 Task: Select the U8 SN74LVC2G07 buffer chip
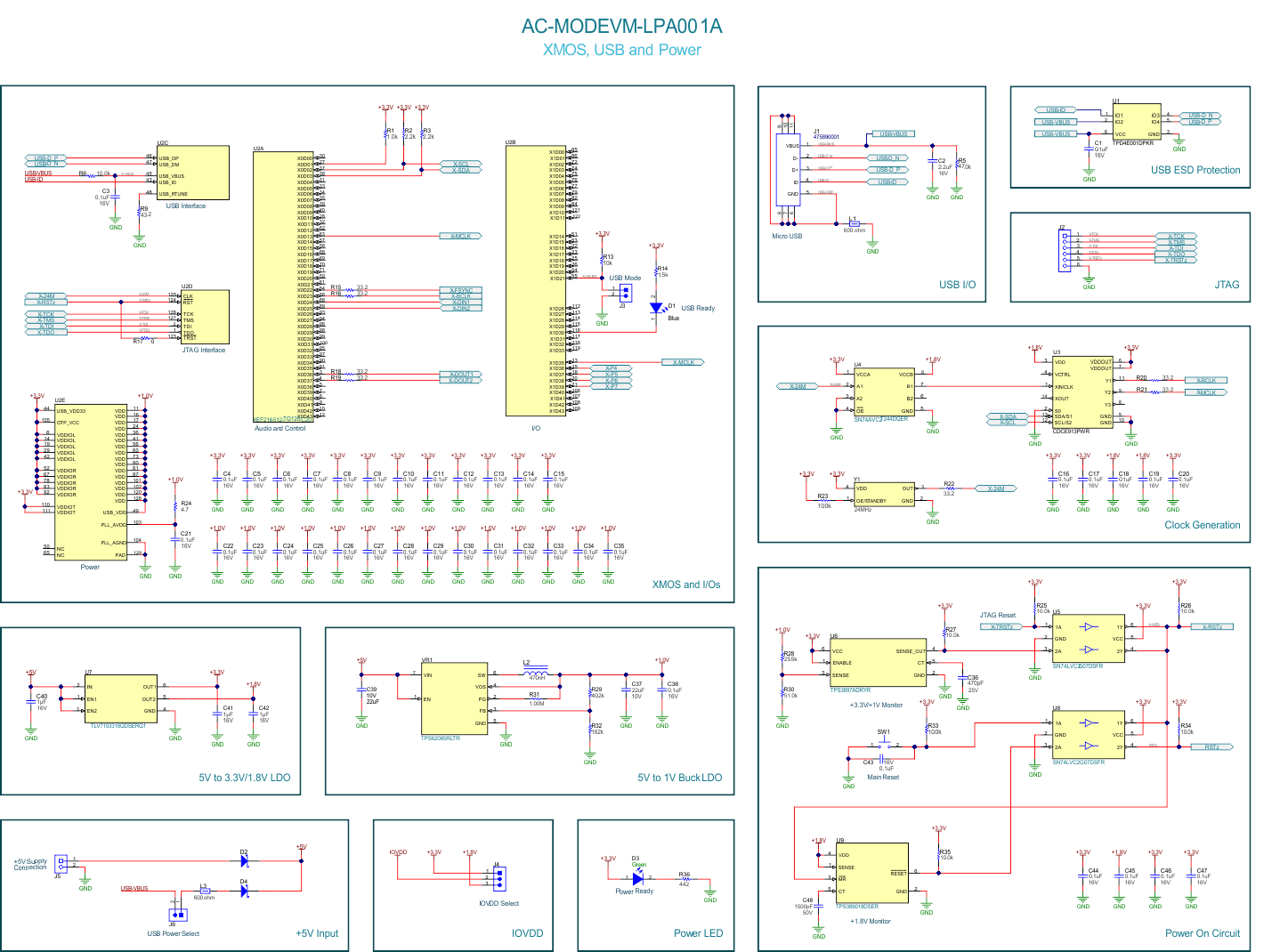(x=1089, y=735)
